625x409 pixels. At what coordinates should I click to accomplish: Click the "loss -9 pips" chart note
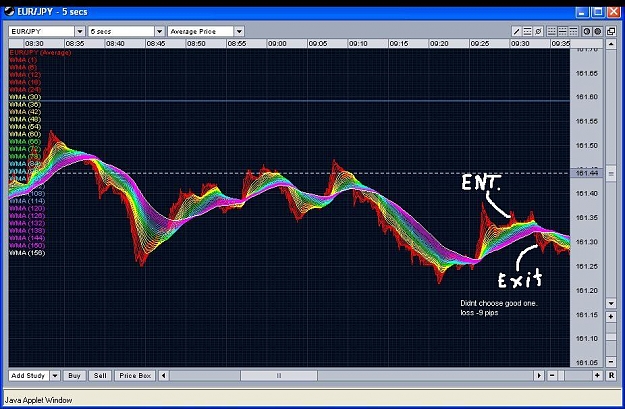tap(480, 313)
